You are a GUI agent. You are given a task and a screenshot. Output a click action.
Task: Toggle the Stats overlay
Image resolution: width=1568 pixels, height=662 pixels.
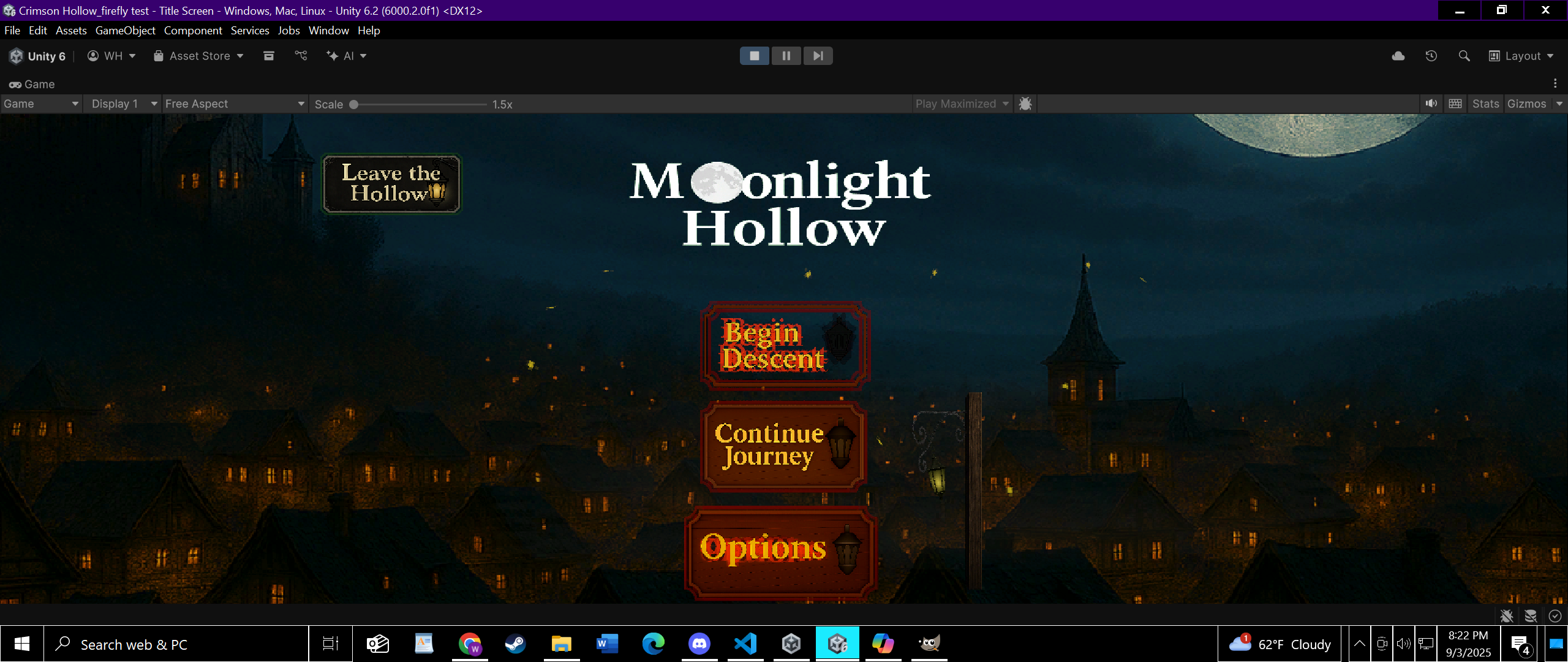click(x=1485, y=104)
